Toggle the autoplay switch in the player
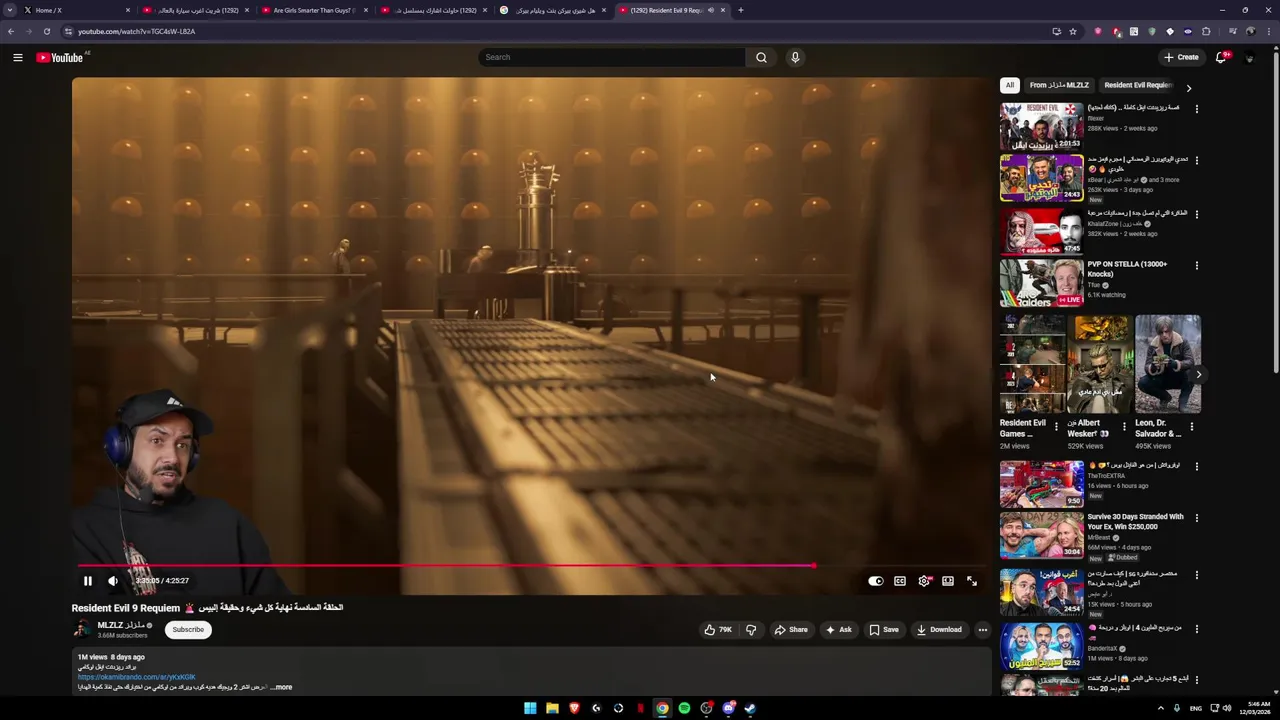 pyautogui.click(x=875, y=581)
